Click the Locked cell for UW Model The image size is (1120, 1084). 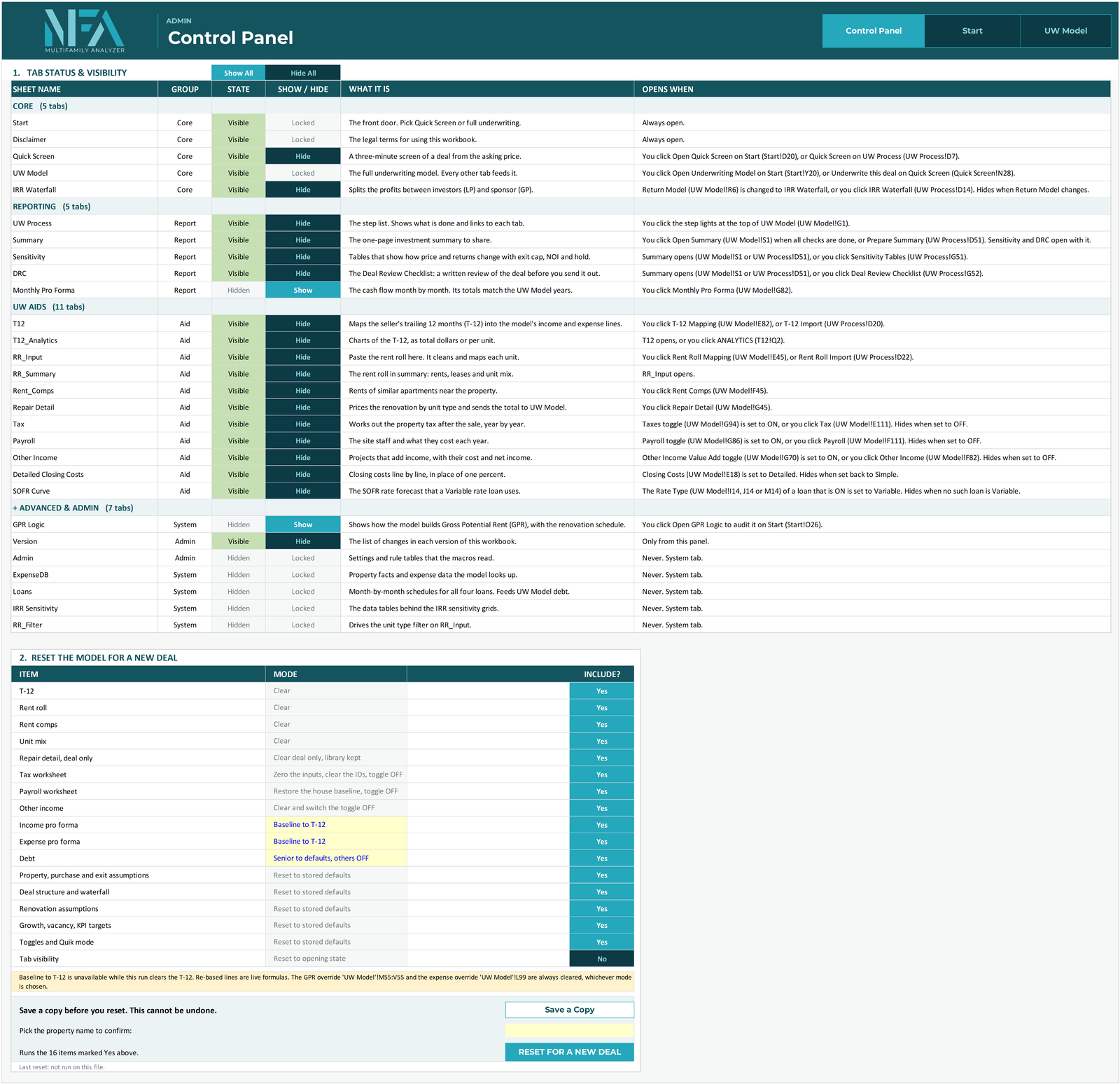303,173
